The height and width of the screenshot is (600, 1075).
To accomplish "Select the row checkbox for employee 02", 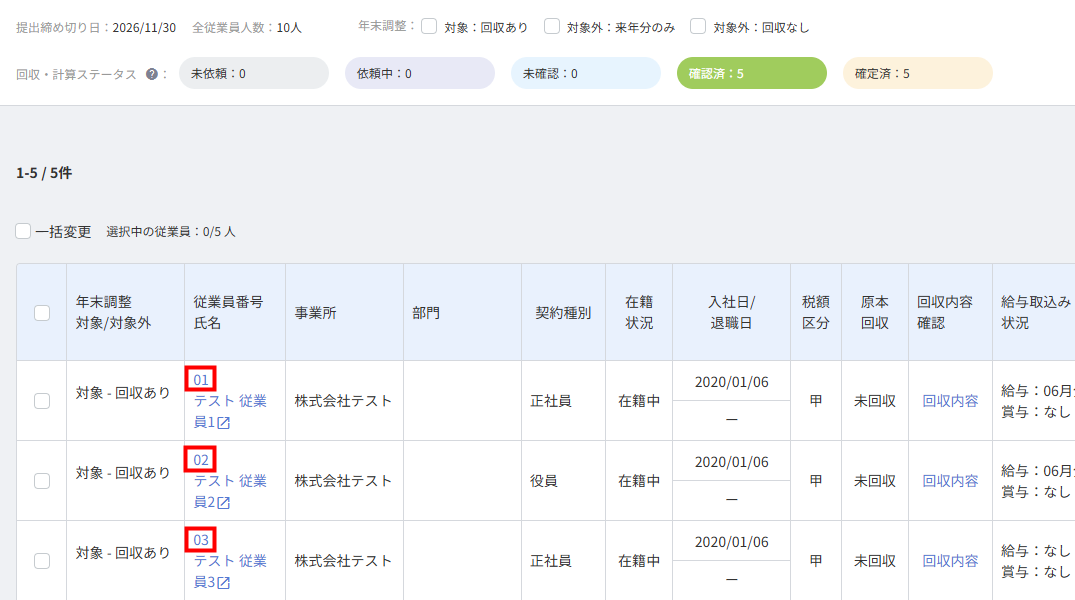I will (42, 481).
